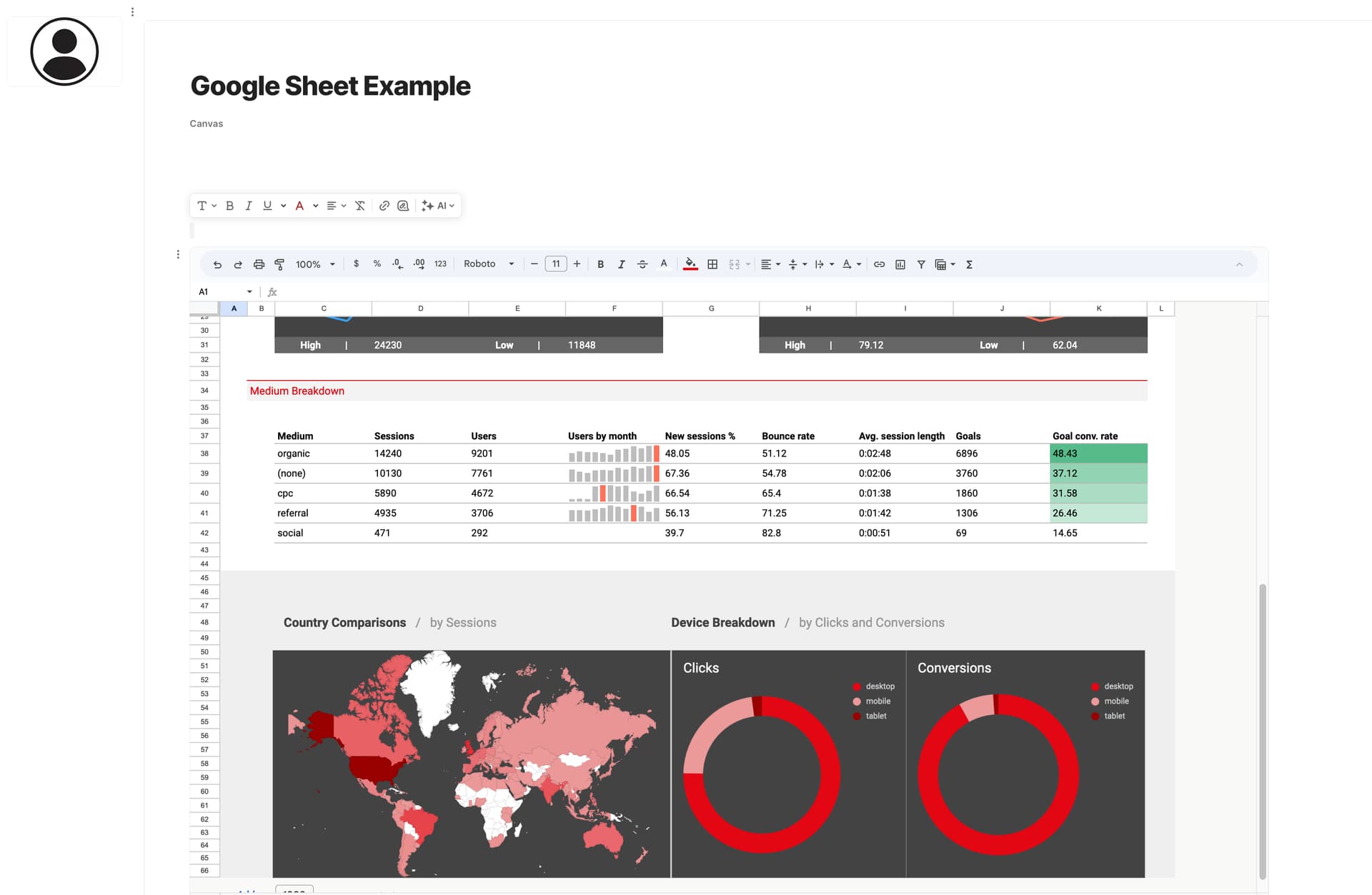Click the functions sigma icon

coord(969,264)
